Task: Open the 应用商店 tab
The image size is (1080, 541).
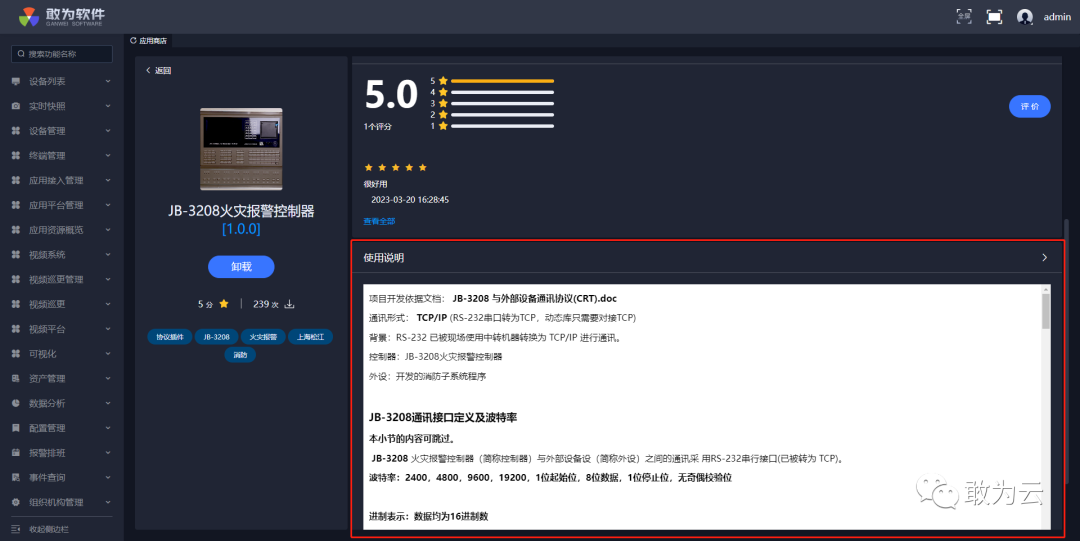Action: pyautogui.click(x=149, y=41)
